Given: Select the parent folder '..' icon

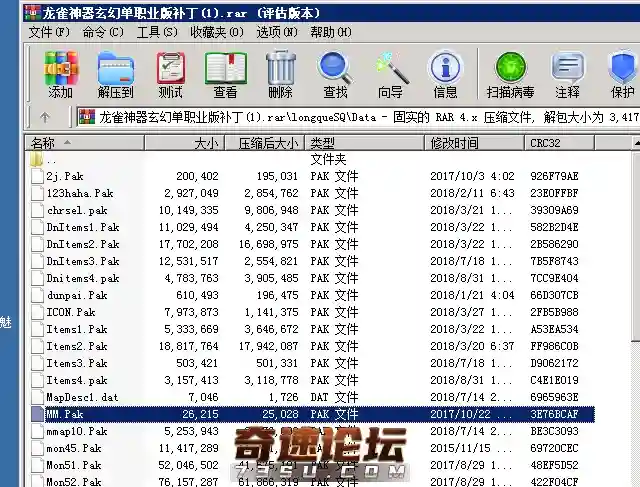Looking at the screenshot, I should coord(36,159).
